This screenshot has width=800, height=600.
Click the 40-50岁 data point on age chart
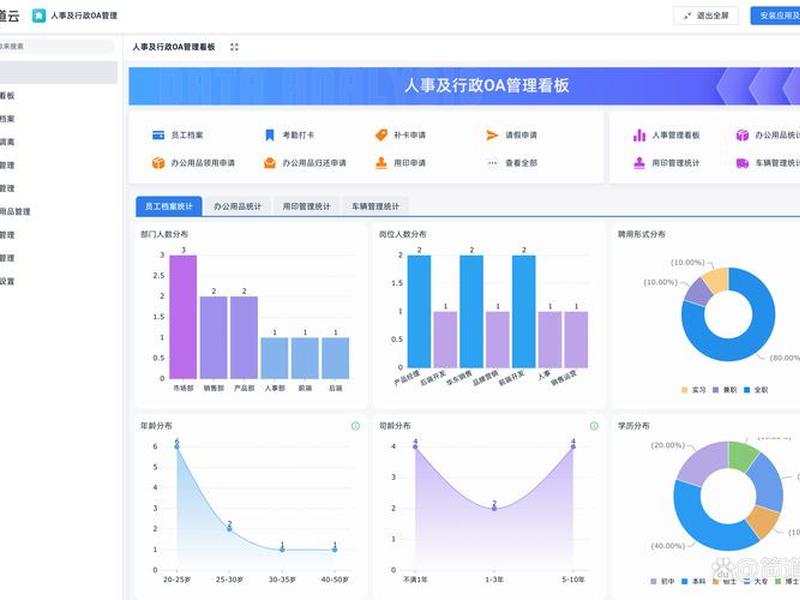(335, 549)
